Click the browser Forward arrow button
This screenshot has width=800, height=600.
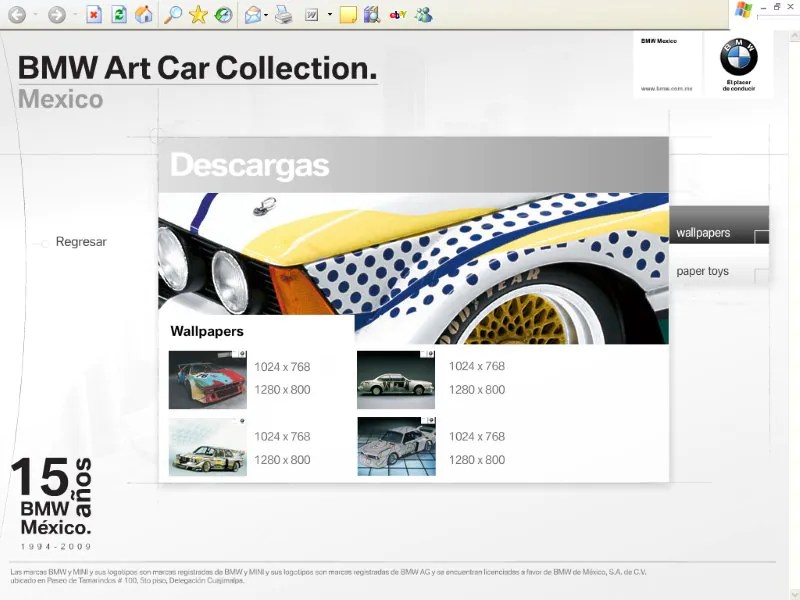[x=57, y=15]
